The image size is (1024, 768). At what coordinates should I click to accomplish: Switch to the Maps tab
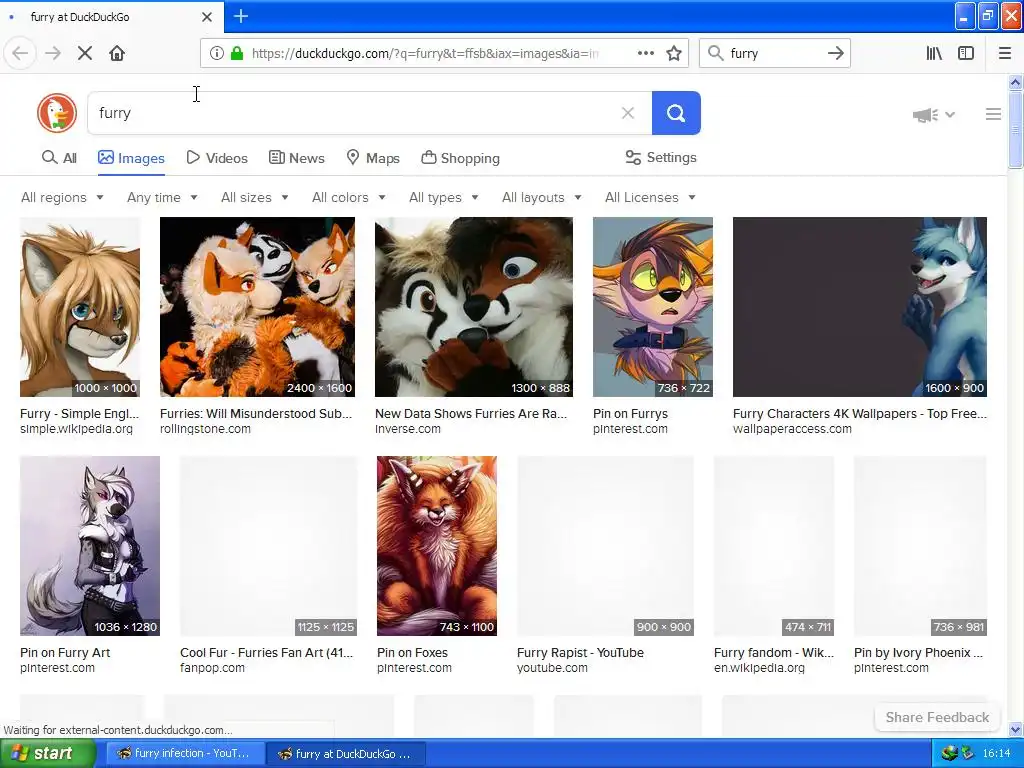[x=373, y=158]
